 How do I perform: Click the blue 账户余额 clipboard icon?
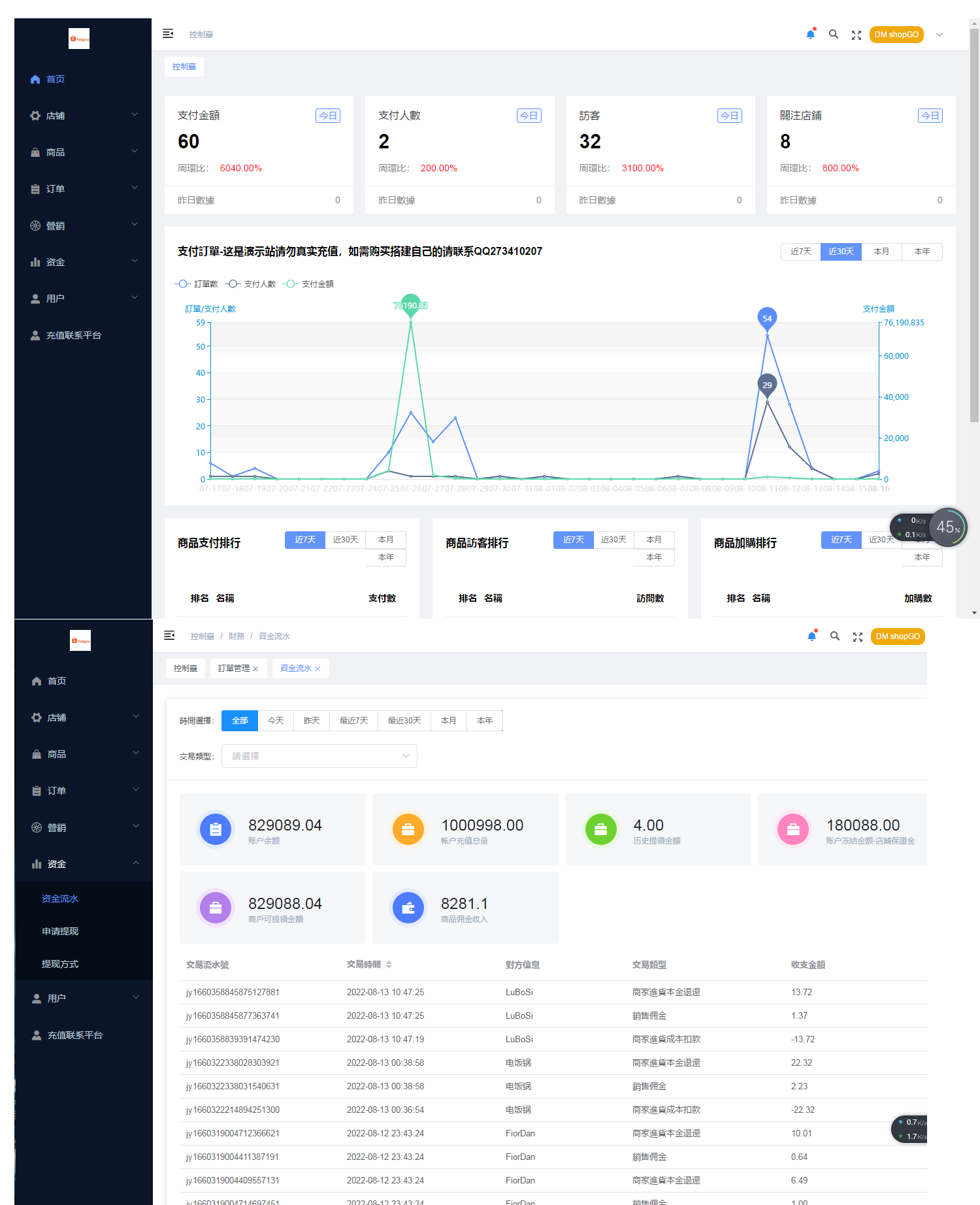(x=216, y=829)
